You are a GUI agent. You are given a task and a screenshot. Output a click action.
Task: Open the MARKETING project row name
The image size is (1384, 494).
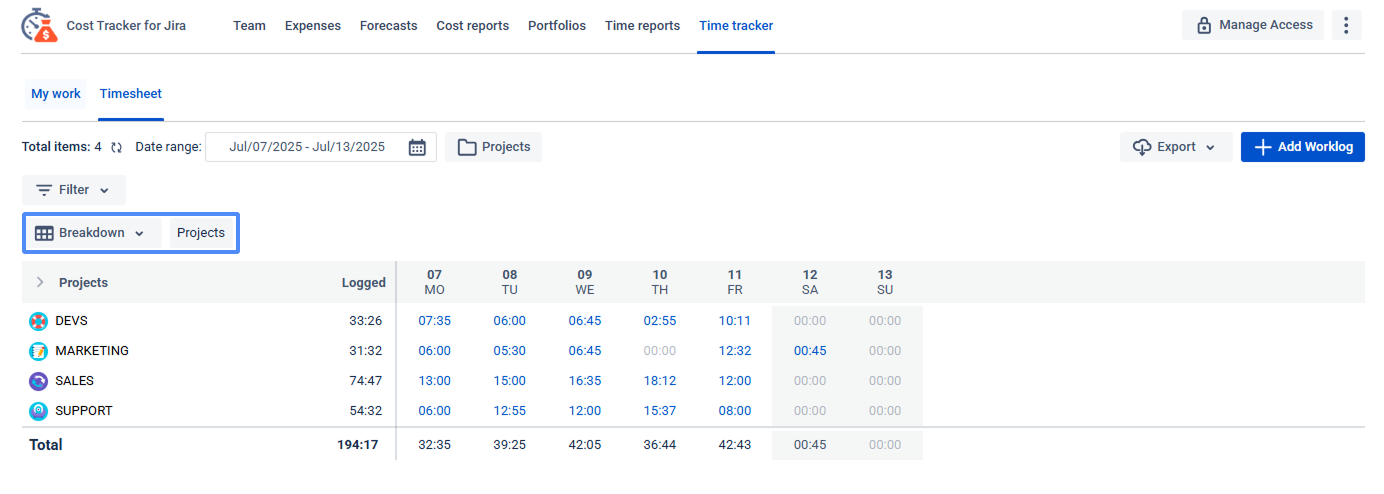92,351
